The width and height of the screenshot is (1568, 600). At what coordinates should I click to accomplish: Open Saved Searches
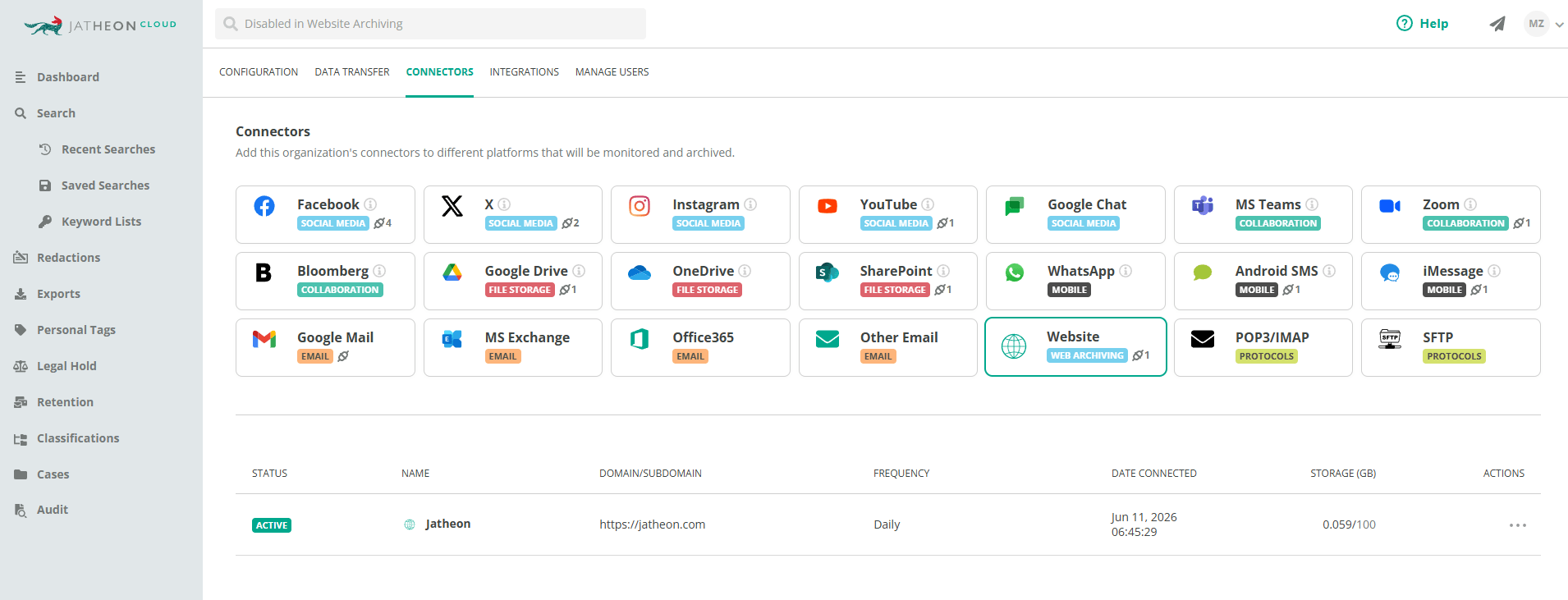105,185
